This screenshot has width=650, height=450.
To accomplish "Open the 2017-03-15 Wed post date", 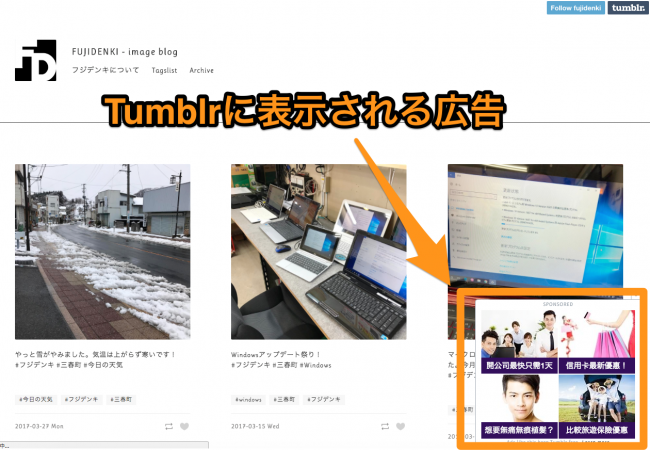I will [255, 426].
